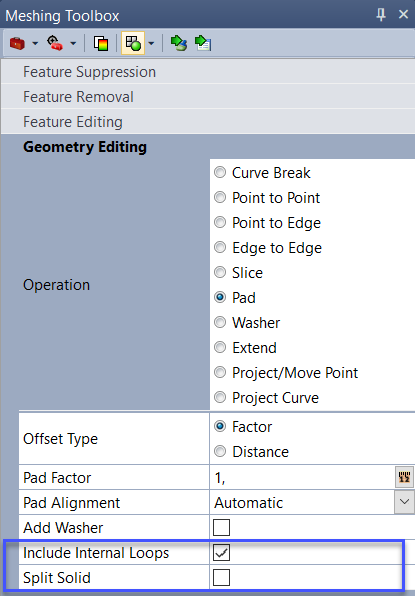Viewport: 415px width, 596px height.
Task: Enable the Split Solid checkbox
Action: pyautogui.click(x=221, y=577)
